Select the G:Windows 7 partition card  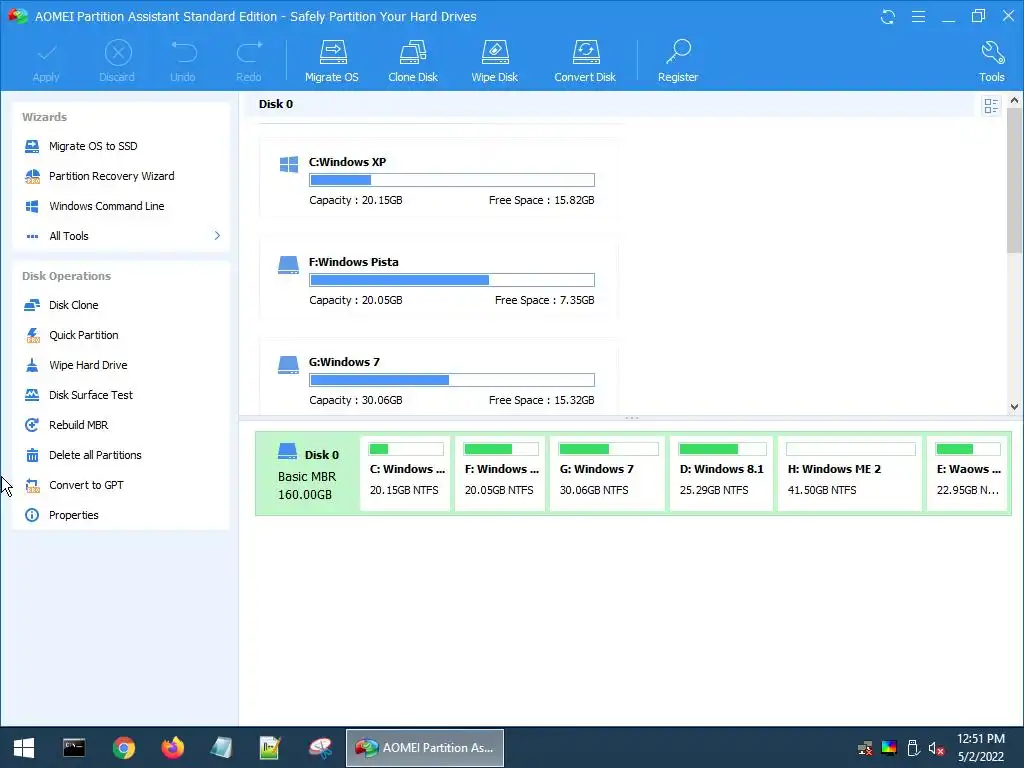[x=439, y=377]
